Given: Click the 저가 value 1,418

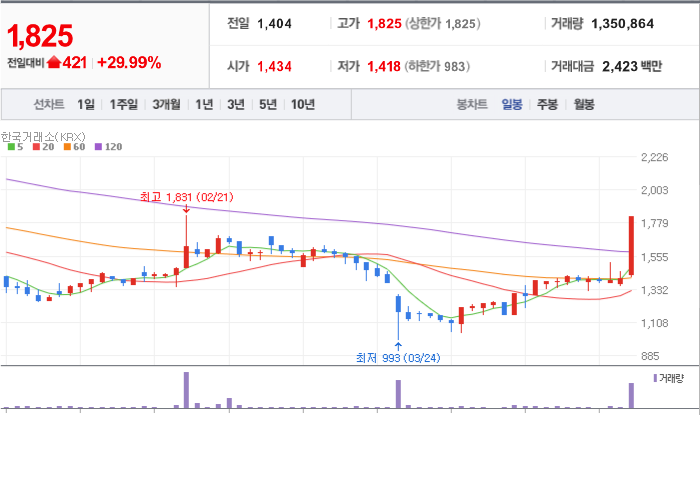Looking at the screenshot, I should pyautogui.click(x=384, y=66).
